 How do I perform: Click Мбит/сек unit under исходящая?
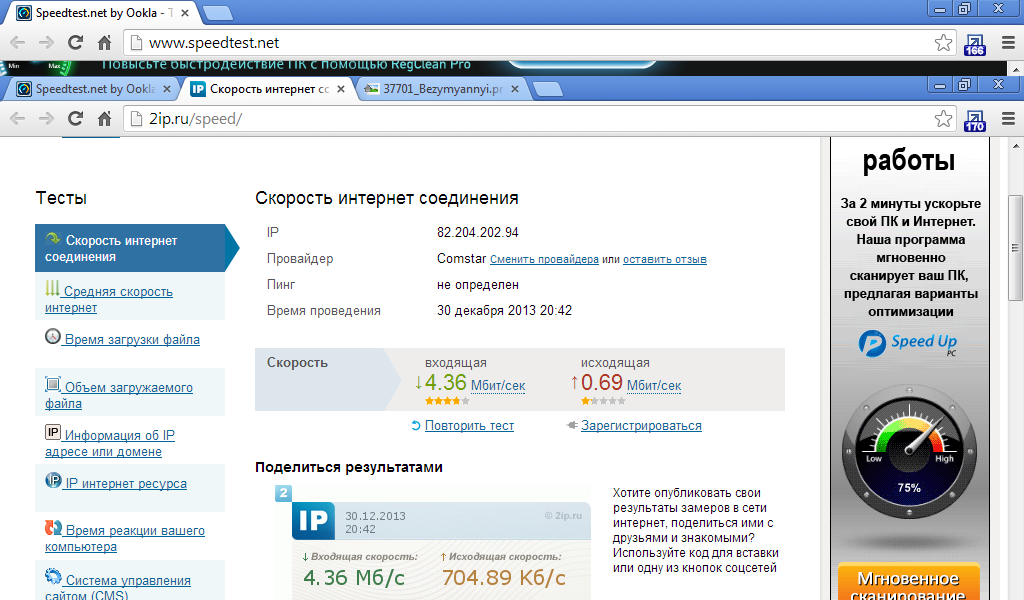654,386
